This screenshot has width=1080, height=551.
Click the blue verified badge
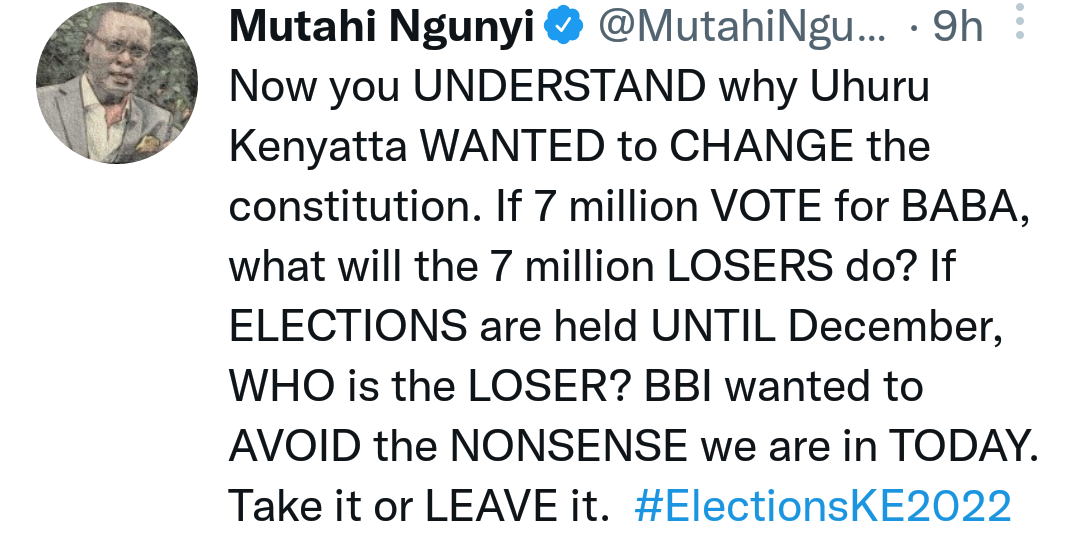[x=563, y=29]
